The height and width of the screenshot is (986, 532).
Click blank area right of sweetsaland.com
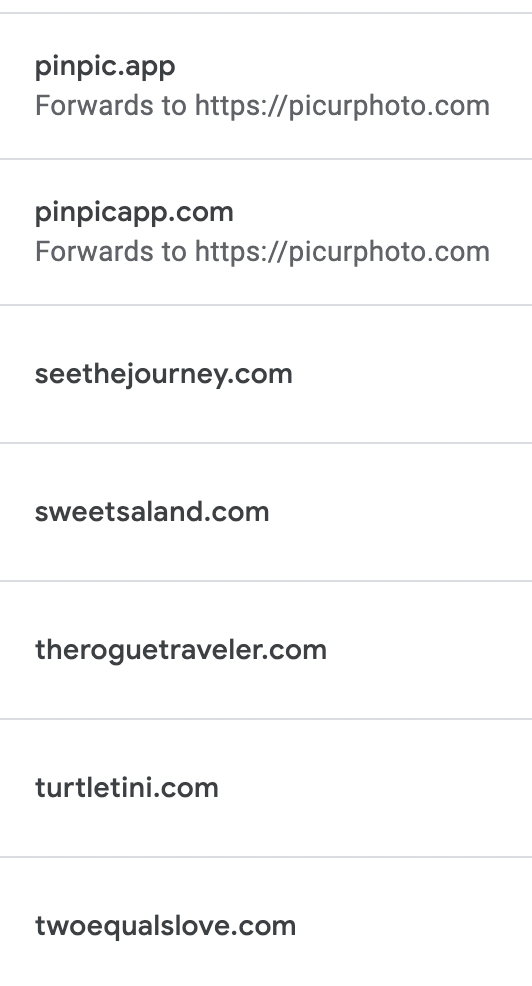(x=401, y=512)
